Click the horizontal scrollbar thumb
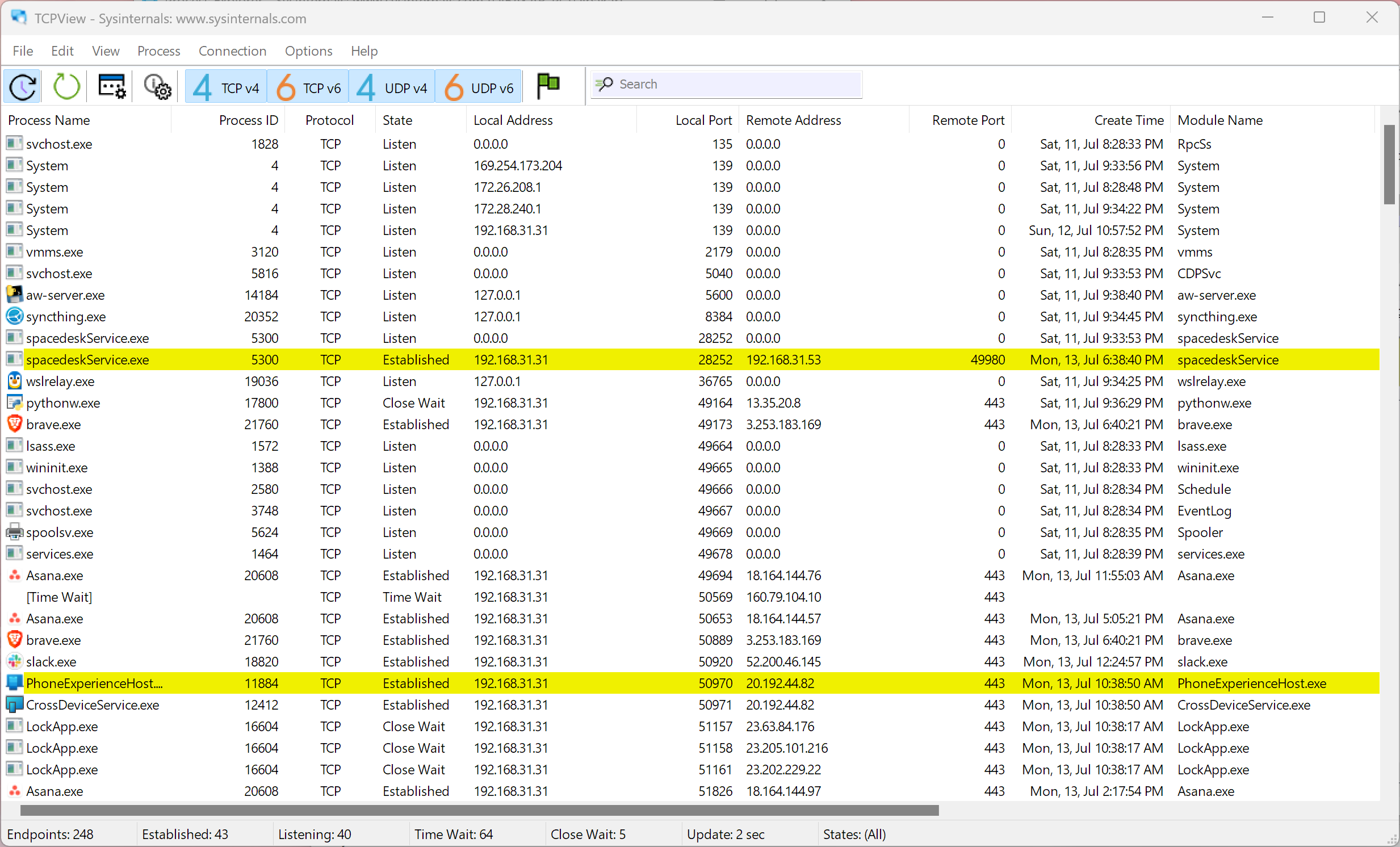 point(480,810)
